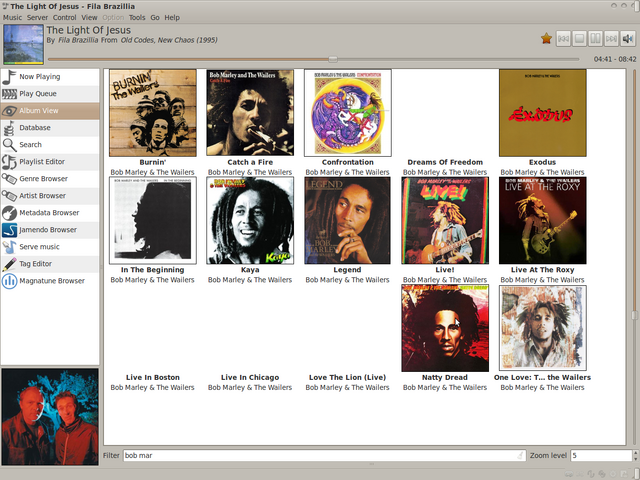The image size is (640, 480).
Task: Open the Search view
Action: (50, 145)
